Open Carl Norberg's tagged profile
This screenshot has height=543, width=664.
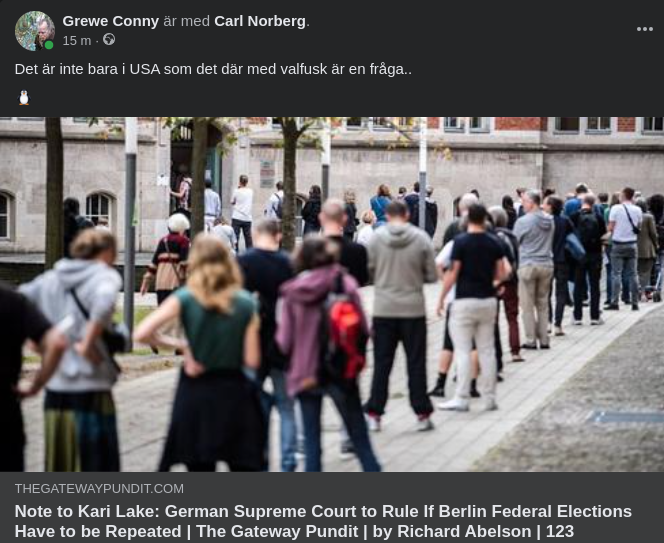point(260,21)
